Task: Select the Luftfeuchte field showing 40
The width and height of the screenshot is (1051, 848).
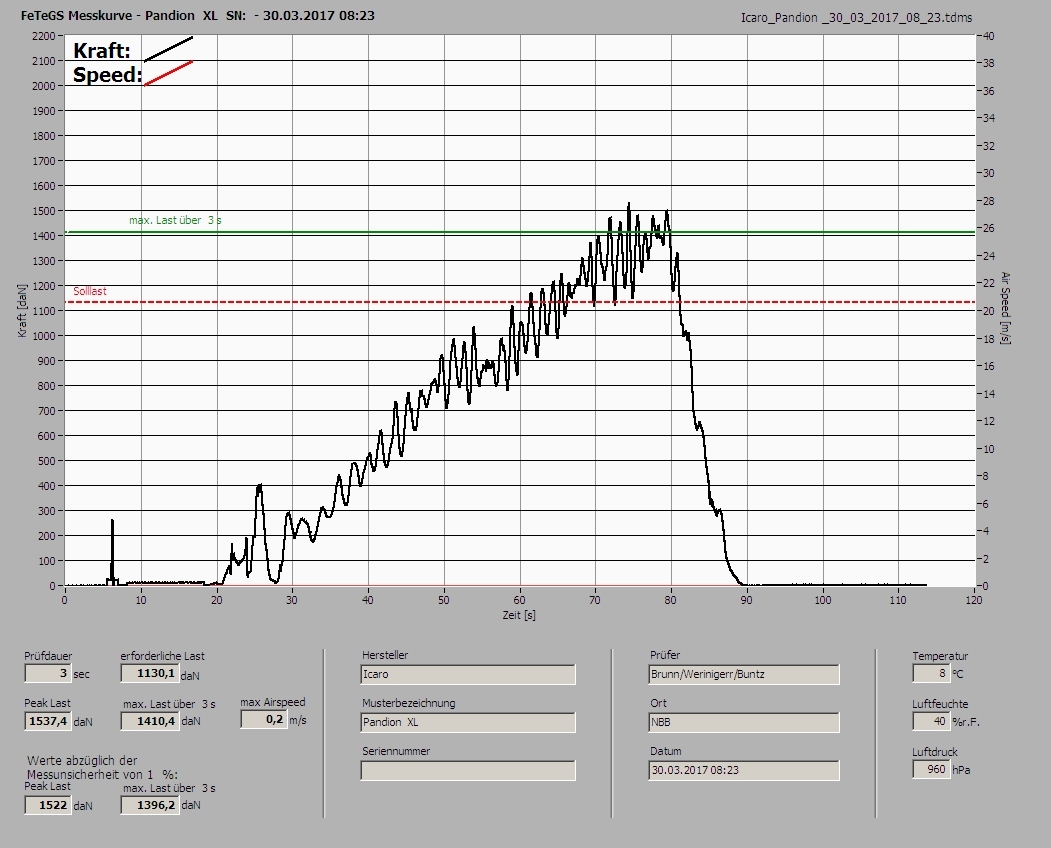Action: coord(931,721)
